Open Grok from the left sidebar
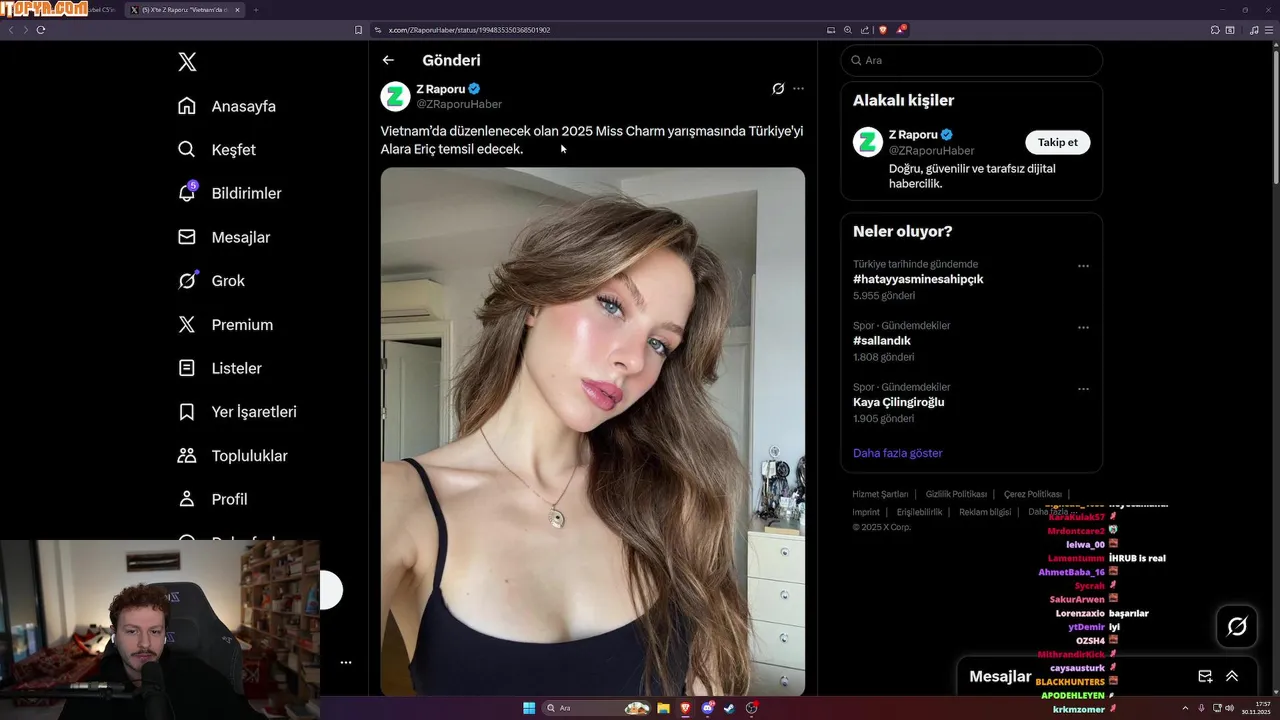The width and height of the screenshot is (1280, 720). pos(211,281)
